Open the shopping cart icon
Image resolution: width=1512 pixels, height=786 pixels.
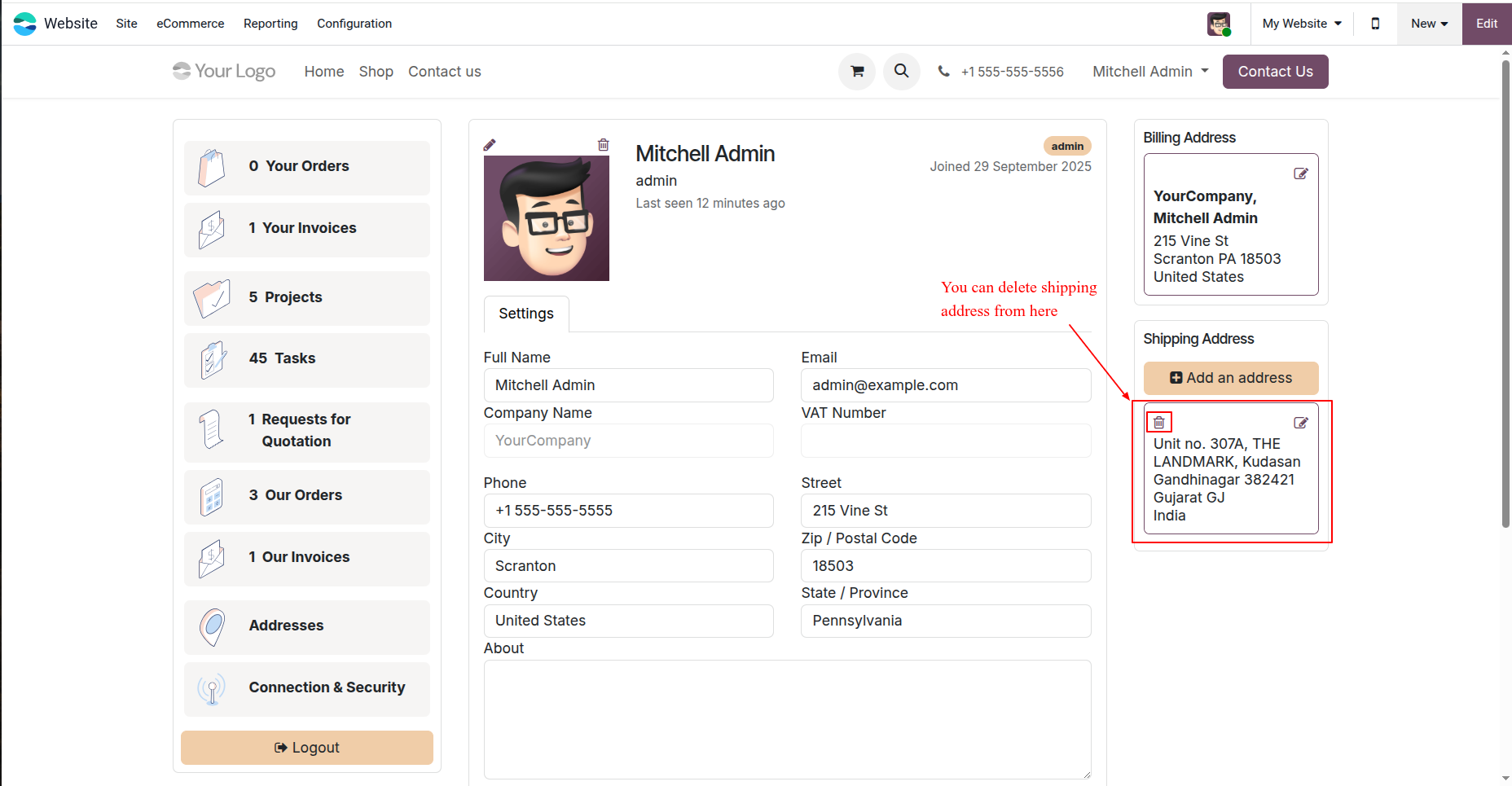[x=857, y=72]
